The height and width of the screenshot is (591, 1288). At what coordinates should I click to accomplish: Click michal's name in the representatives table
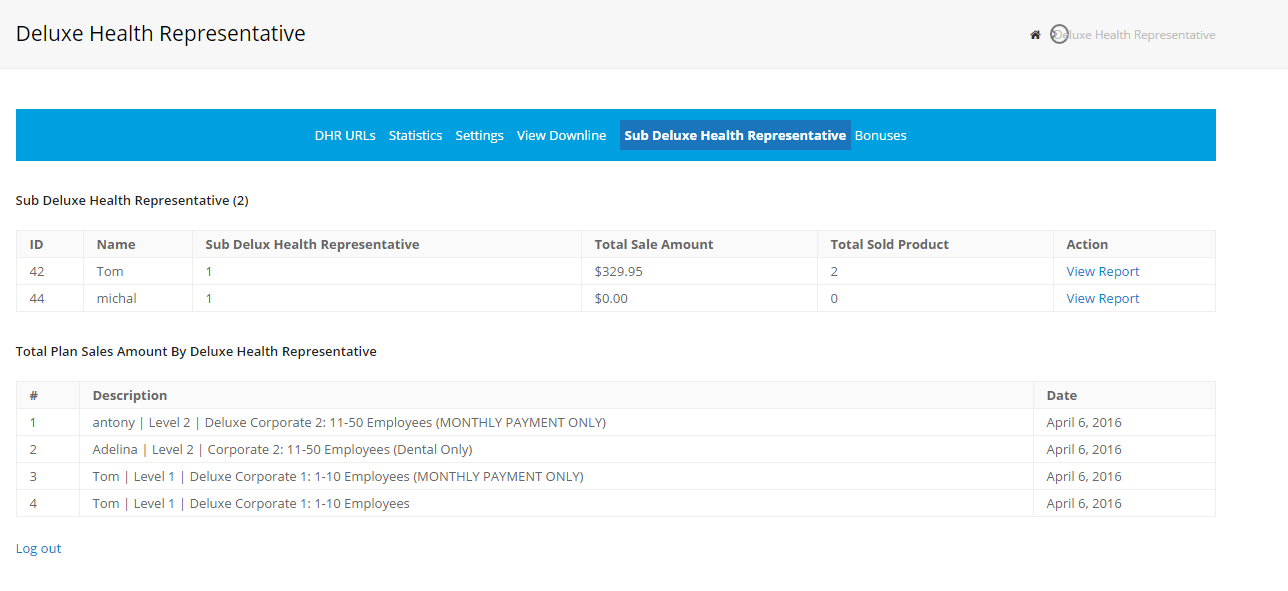tap(116, 299)
